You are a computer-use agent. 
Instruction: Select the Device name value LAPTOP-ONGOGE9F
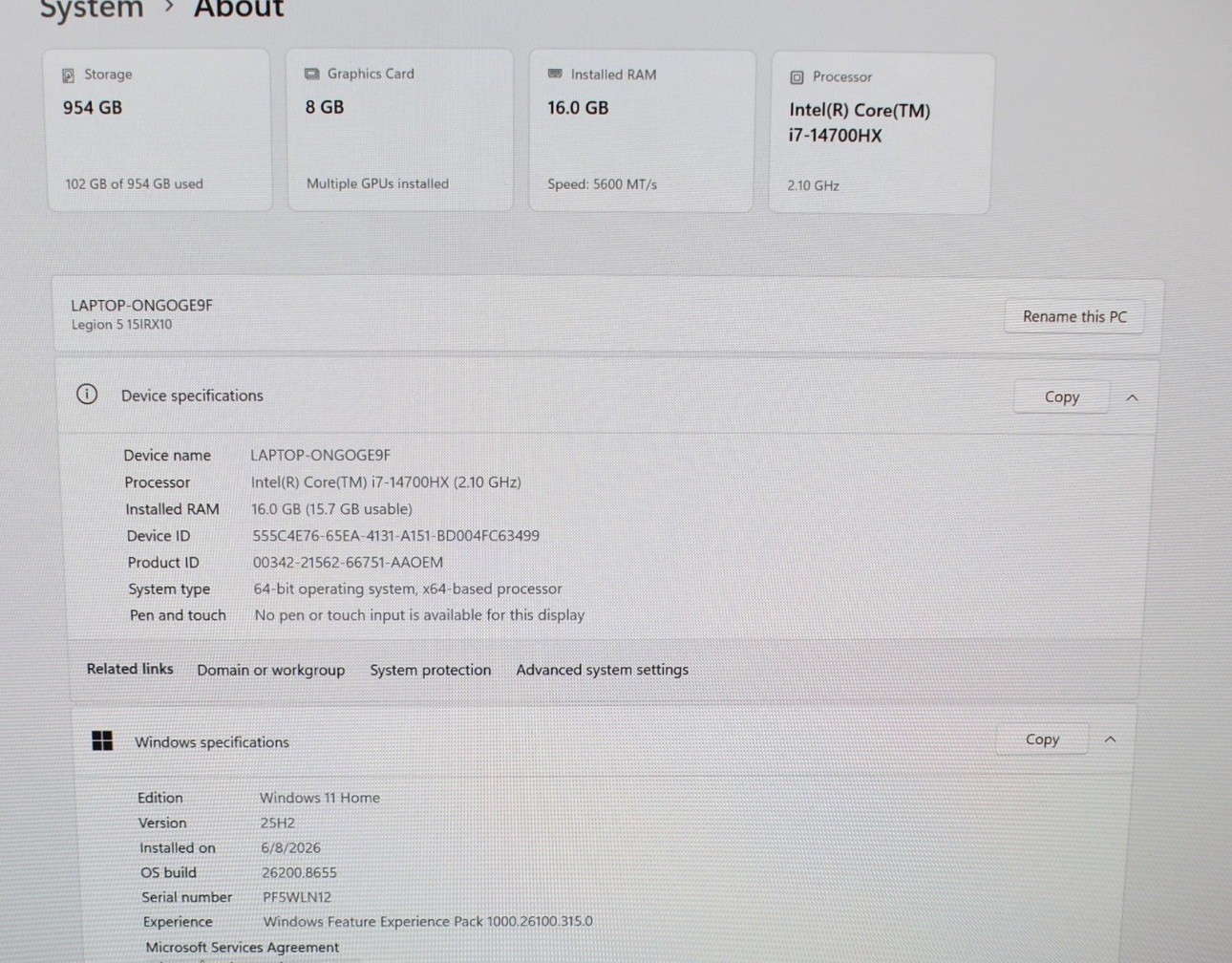click(320, 455)
